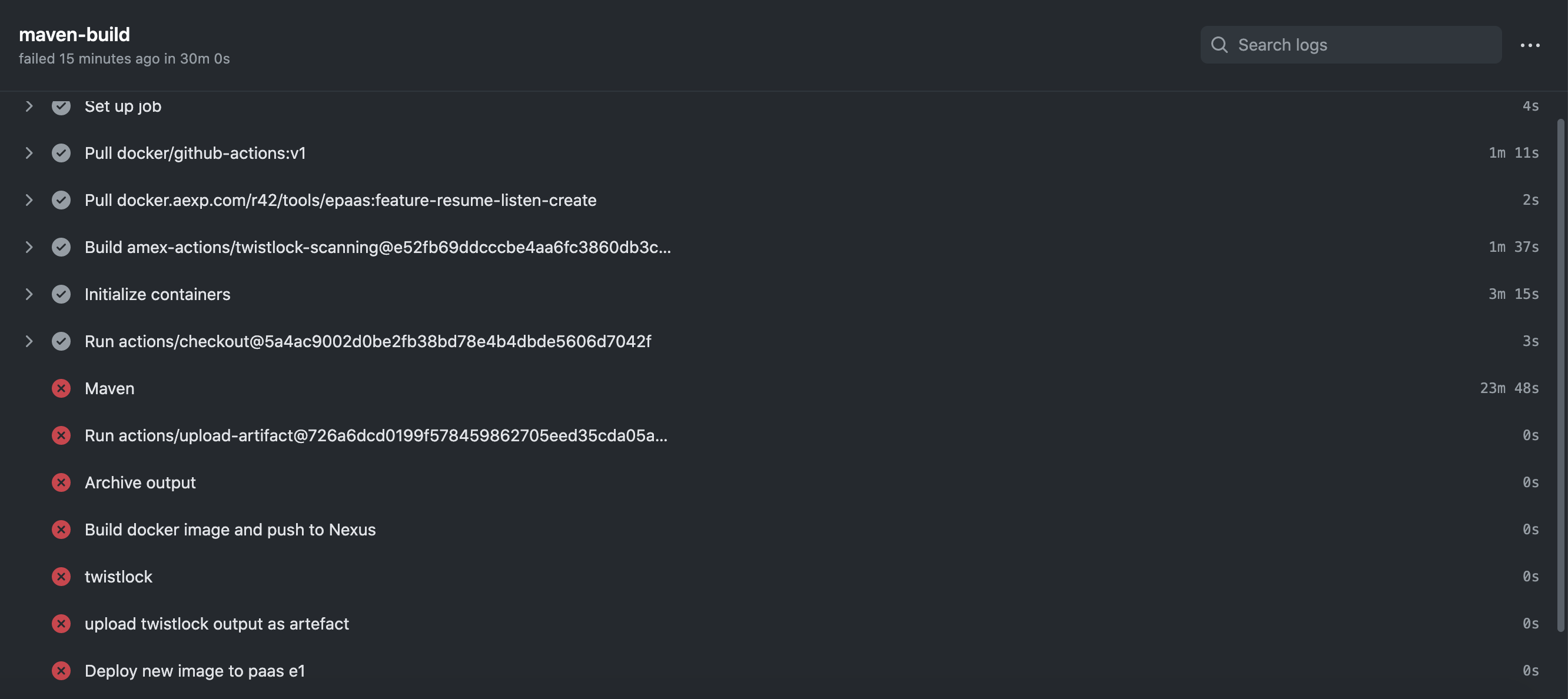Expand the Set up job step
Image resolution: width=1568 pixels, height=699 pixels.
29,106
